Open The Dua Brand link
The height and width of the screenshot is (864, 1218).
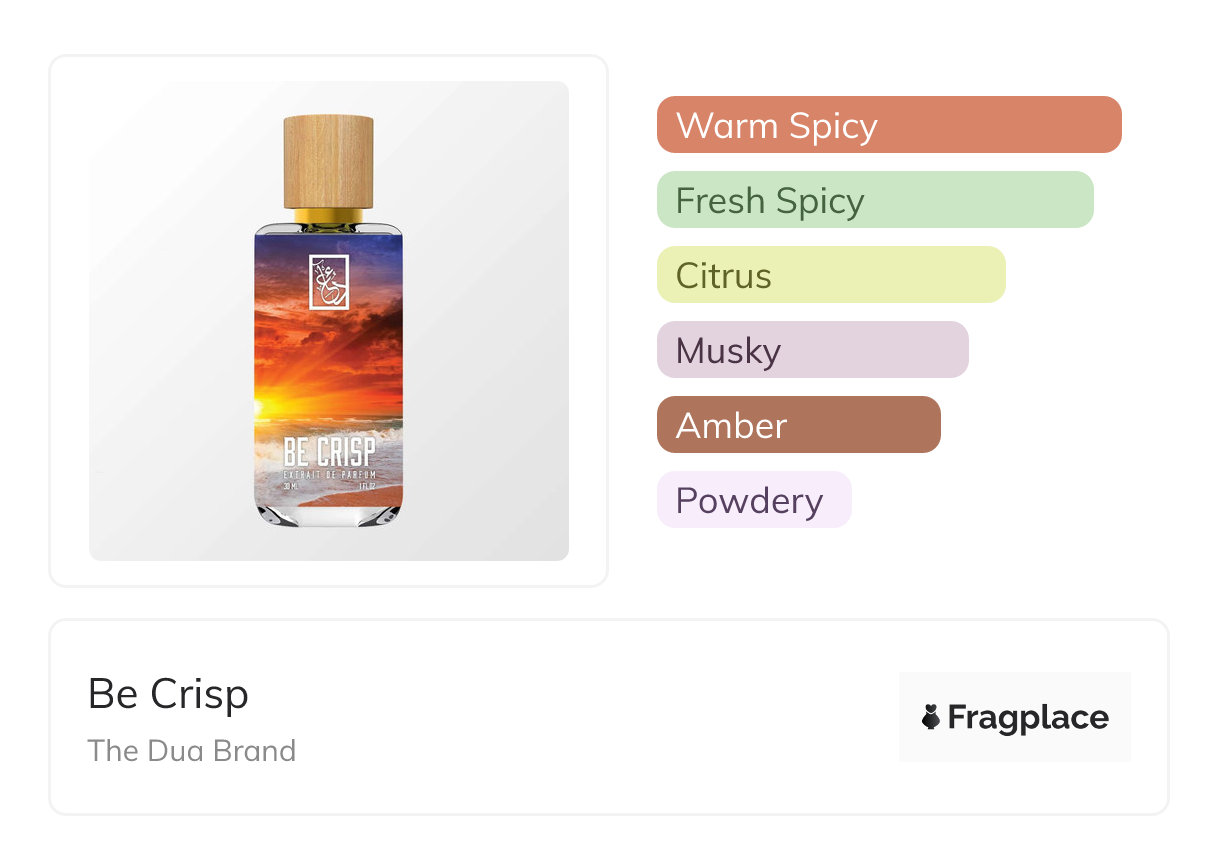pyautogui.click(x=191, y=751)
